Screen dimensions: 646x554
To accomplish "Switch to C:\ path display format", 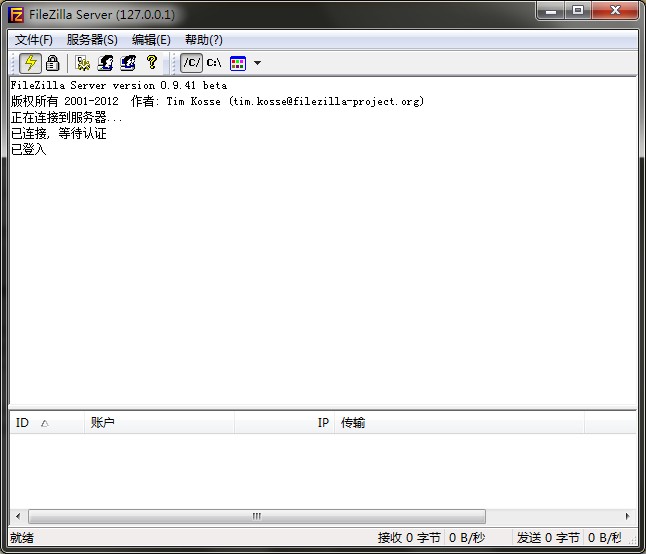I will point(214,63).
